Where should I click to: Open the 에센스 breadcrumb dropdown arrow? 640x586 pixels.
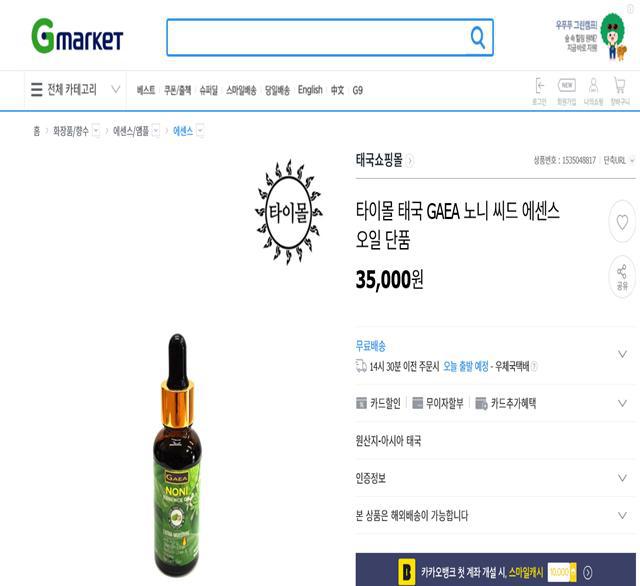(x=200, y=131)
